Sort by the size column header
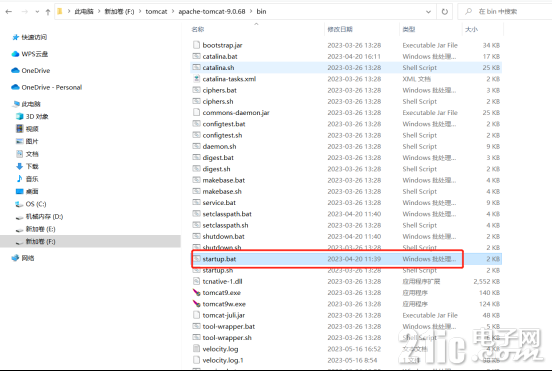Image resolution: width=552 pixels, height=371 pixels. point(471,29)
